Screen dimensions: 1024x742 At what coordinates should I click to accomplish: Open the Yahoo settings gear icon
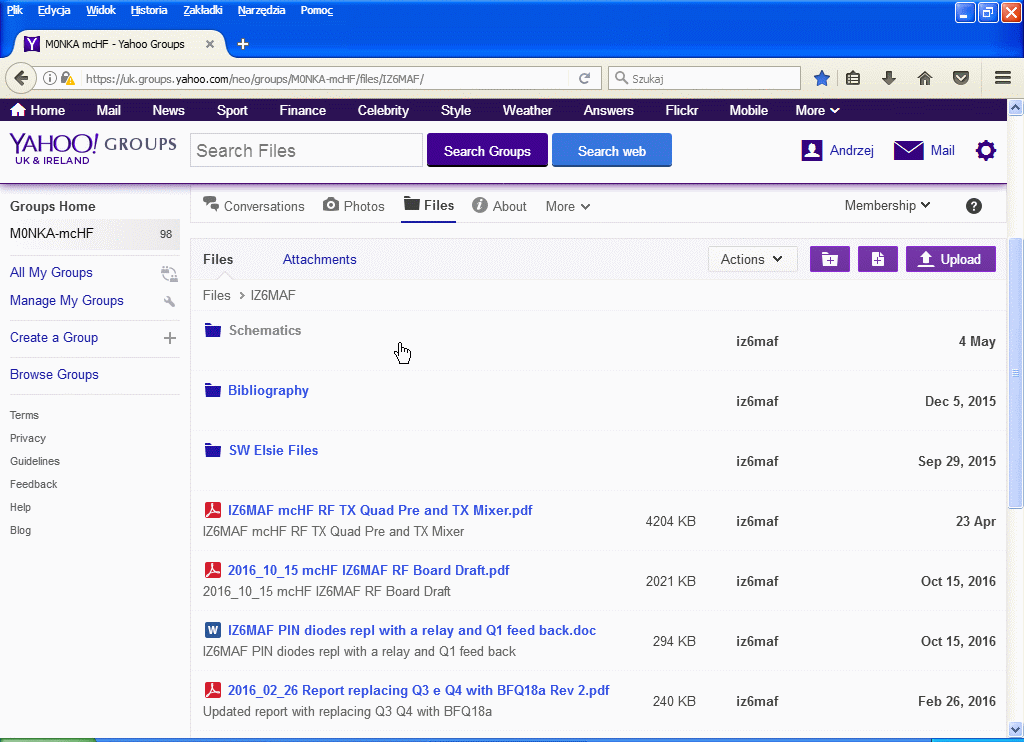pos(986,151)
